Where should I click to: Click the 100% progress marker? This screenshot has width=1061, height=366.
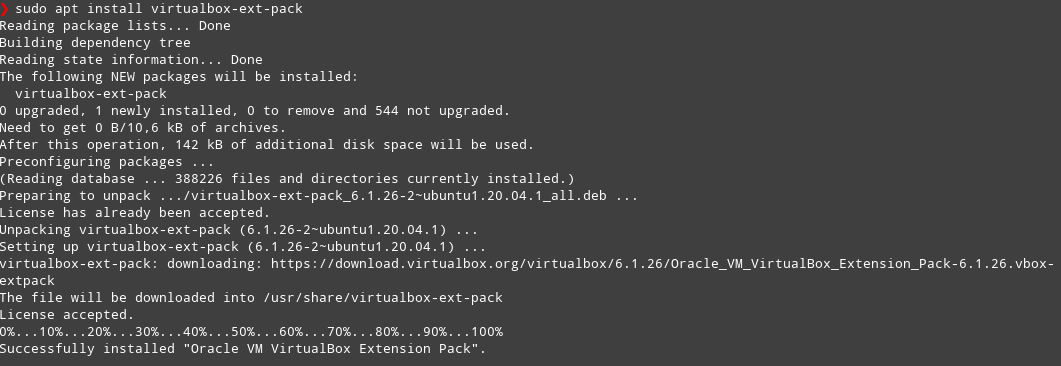point(487,332)
